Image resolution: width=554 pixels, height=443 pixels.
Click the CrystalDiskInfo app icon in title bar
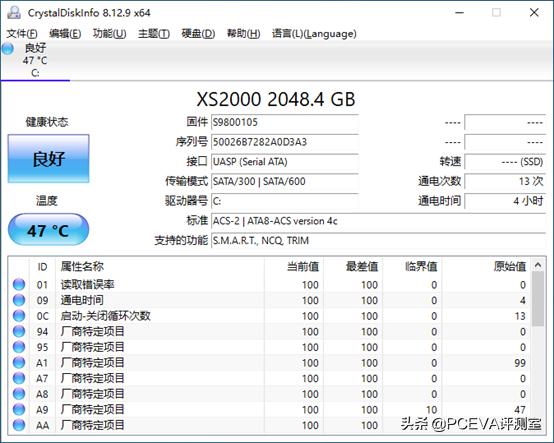point(14,13)
